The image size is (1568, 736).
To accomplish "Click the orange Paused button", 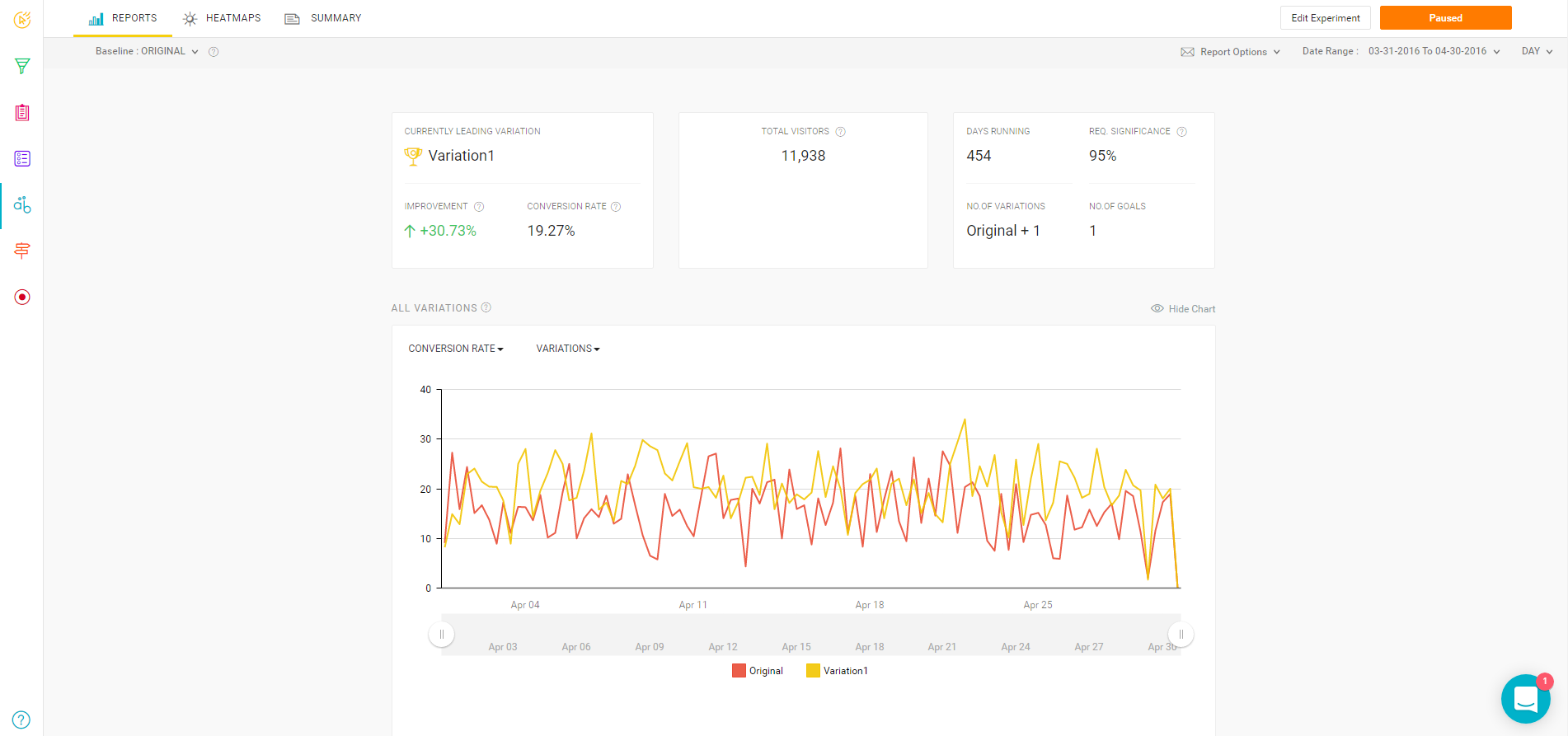I will pos(1445,18).
